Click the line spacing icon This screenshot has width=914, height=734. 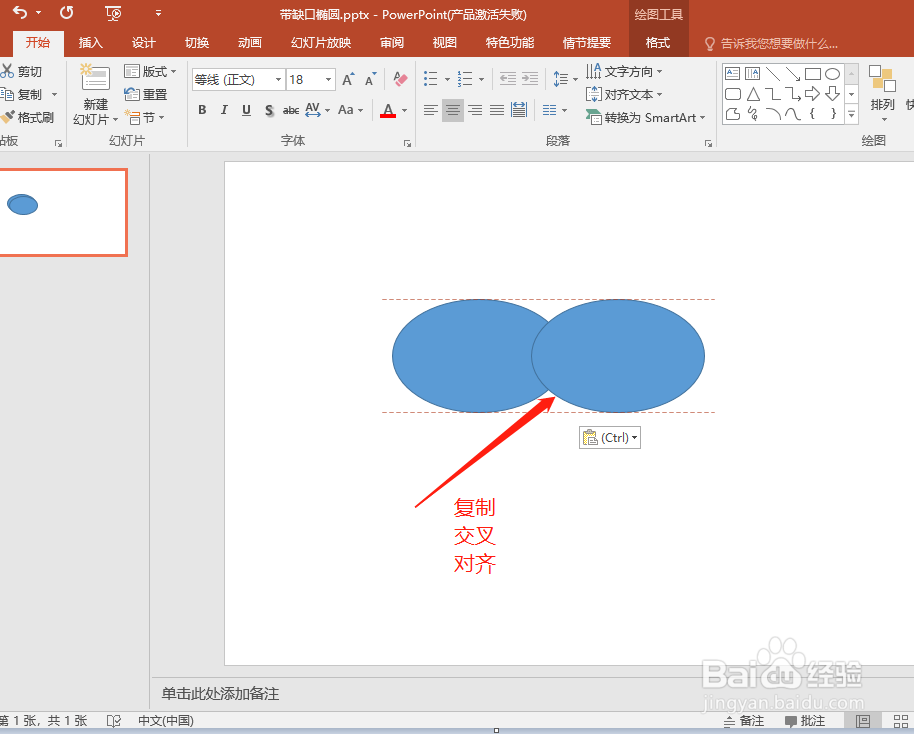tap(560, 79)
